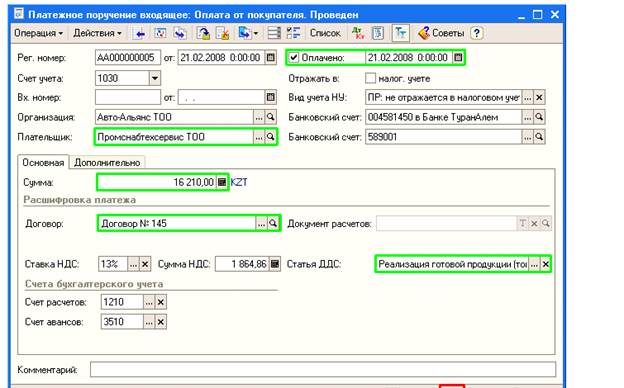Open selection for Счет расчетов 1210
The width and height of the screenshot is (624, 388).
pos(149,302)
